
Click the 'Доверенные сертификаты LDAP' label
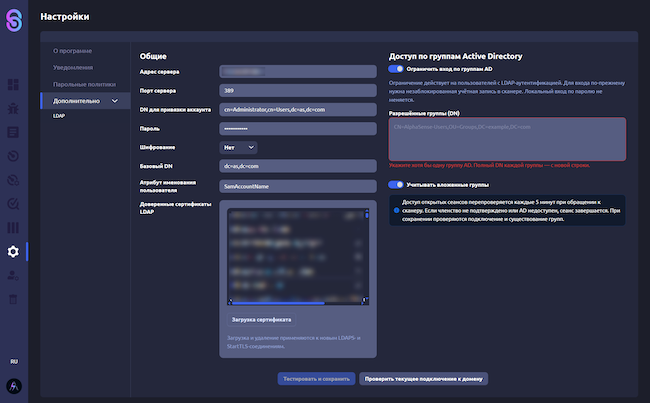pos(175,208)
